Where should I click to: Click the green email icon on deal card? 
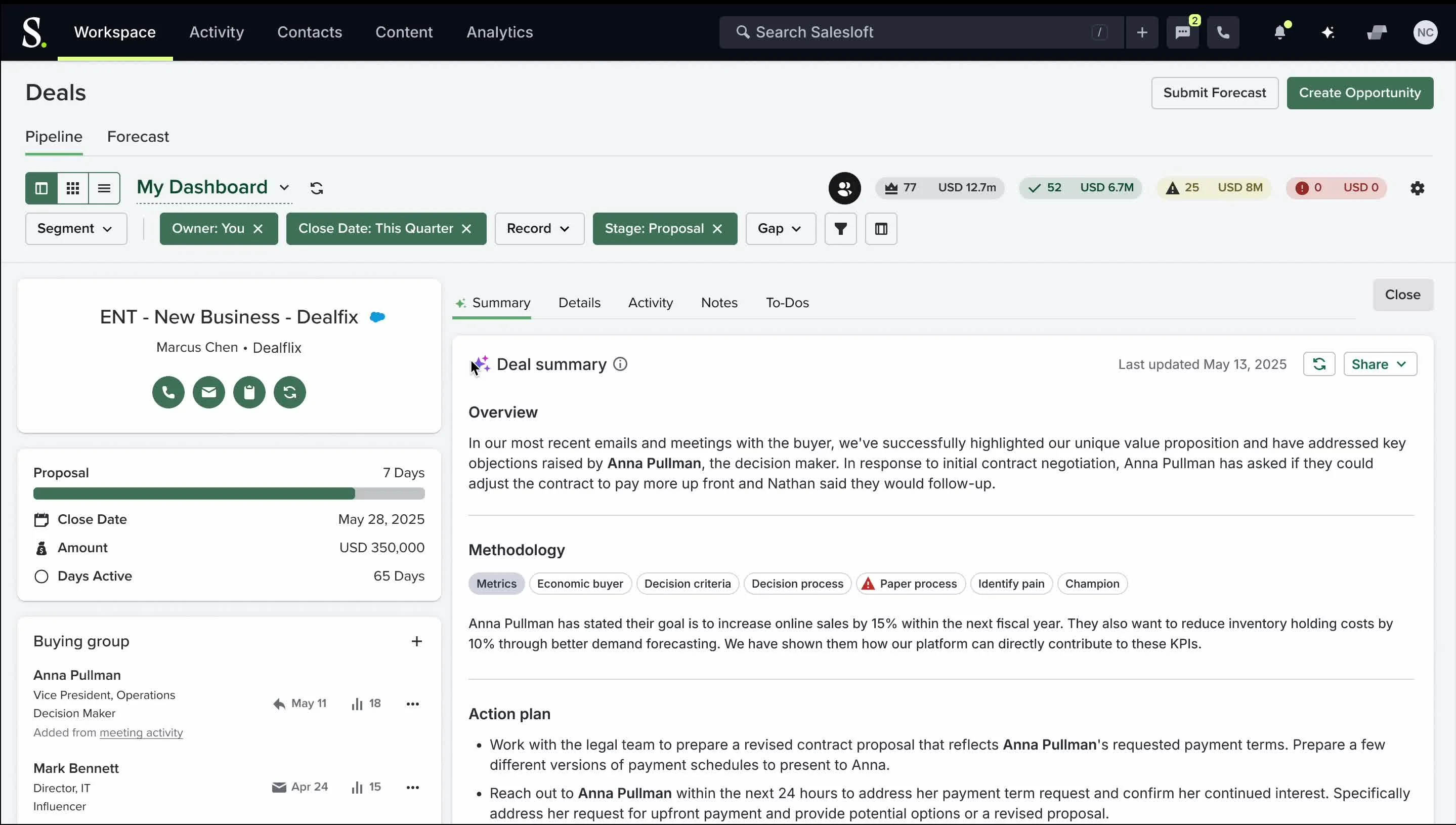(208, 392)
